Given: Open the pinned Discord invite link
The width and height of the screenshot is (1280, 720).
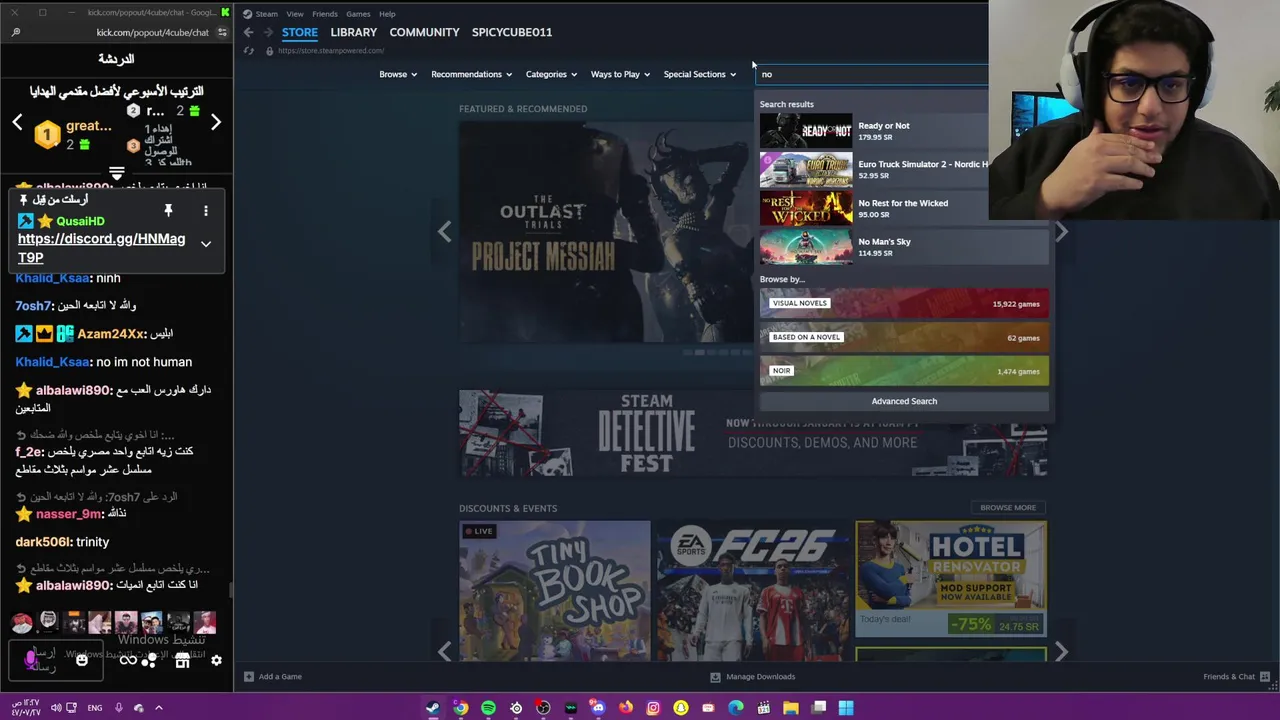Looking at the screenshot, I should [101, 248].
